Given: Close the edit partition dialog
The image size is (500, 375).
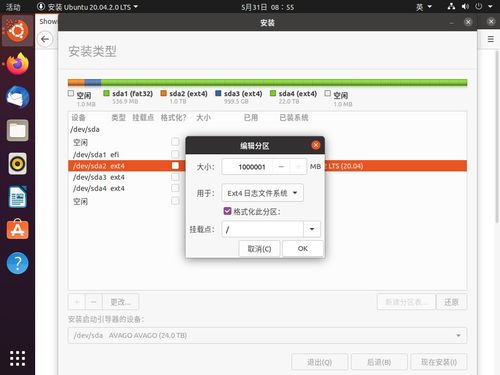Looking at the screenshot, I should (315, 145).
